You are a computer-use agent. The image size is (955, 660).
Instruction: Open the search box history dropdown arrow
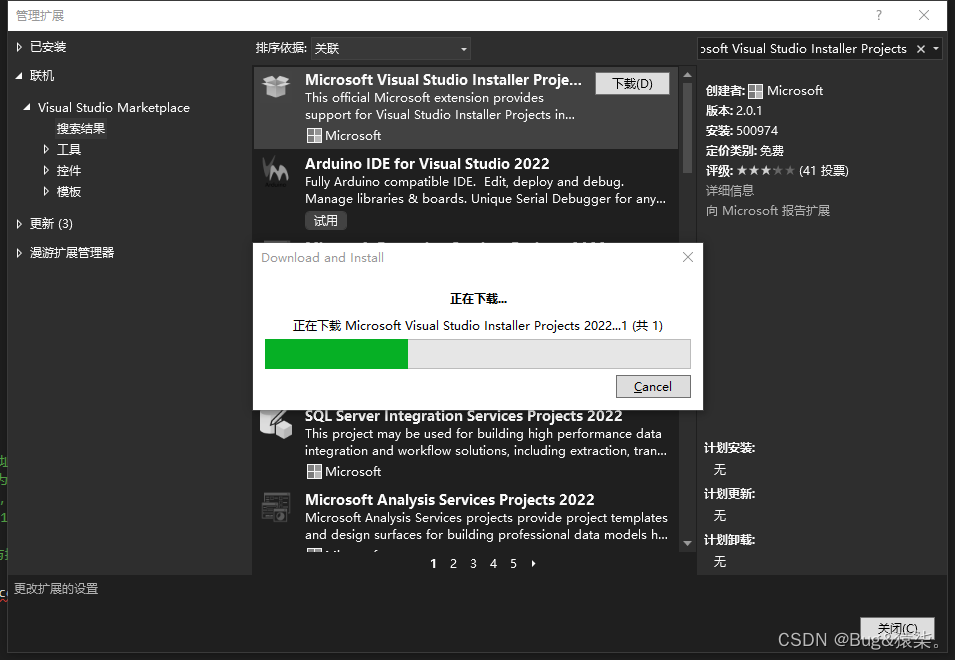(x=936, y=49)
